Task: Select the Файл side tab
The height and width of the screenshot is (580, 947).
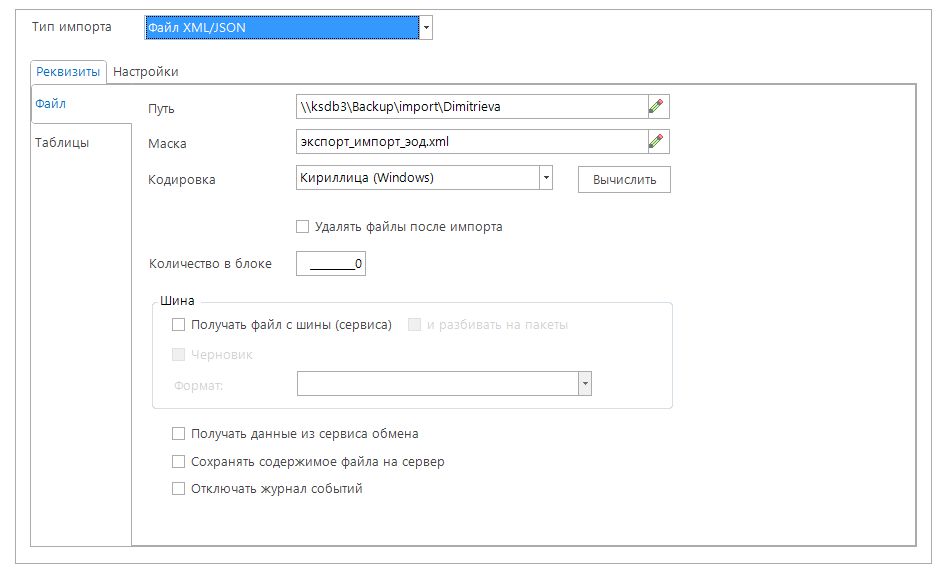Action: tap(51, 104)
